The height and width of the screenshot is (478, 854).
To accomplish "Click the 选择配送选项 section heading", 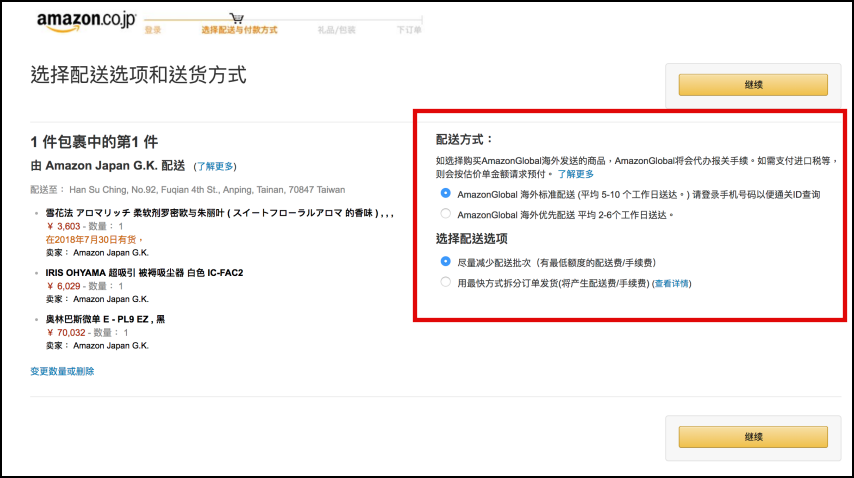I will (472, 238).
